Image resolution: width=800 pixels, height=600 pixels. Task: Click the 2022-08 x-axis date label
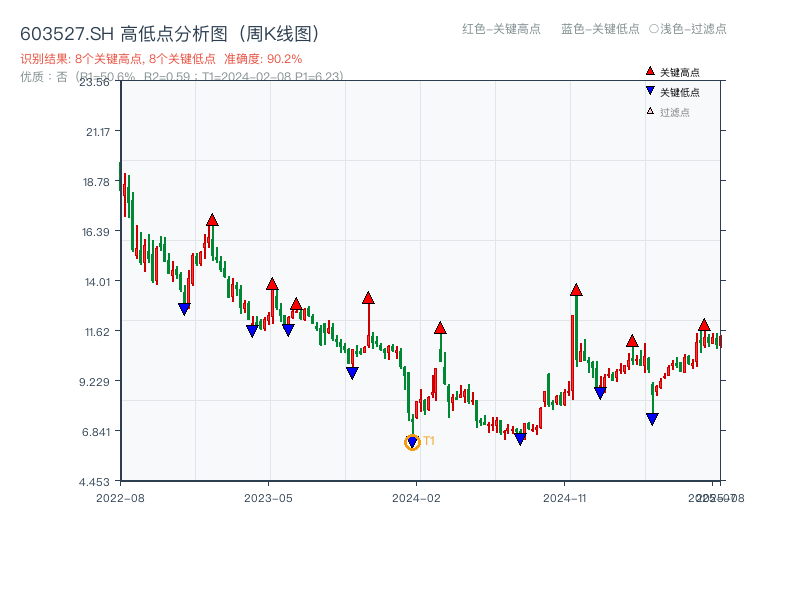coord(120,498)
